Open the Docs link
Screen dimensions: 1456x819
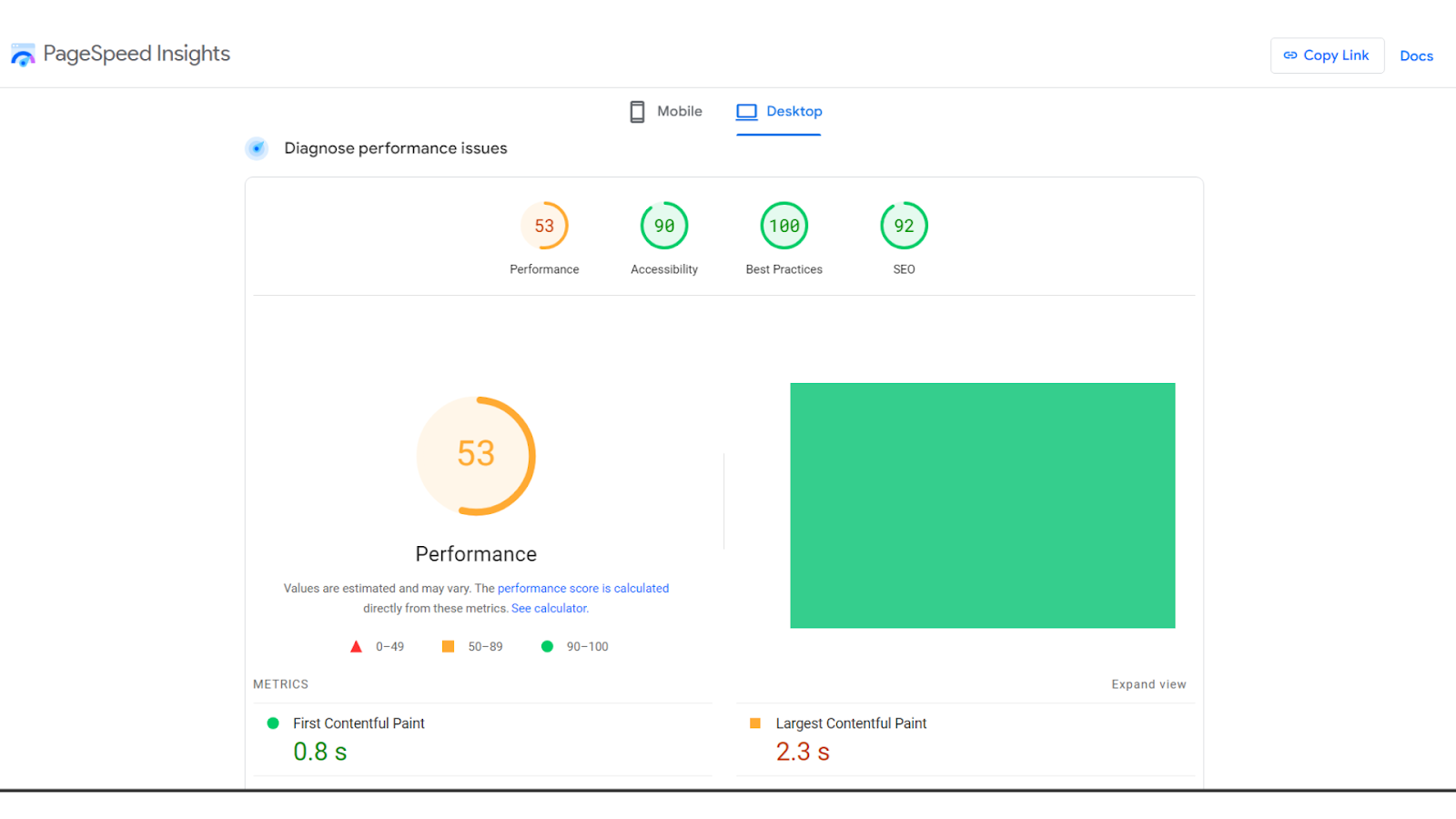click(x=1416, y=56)
